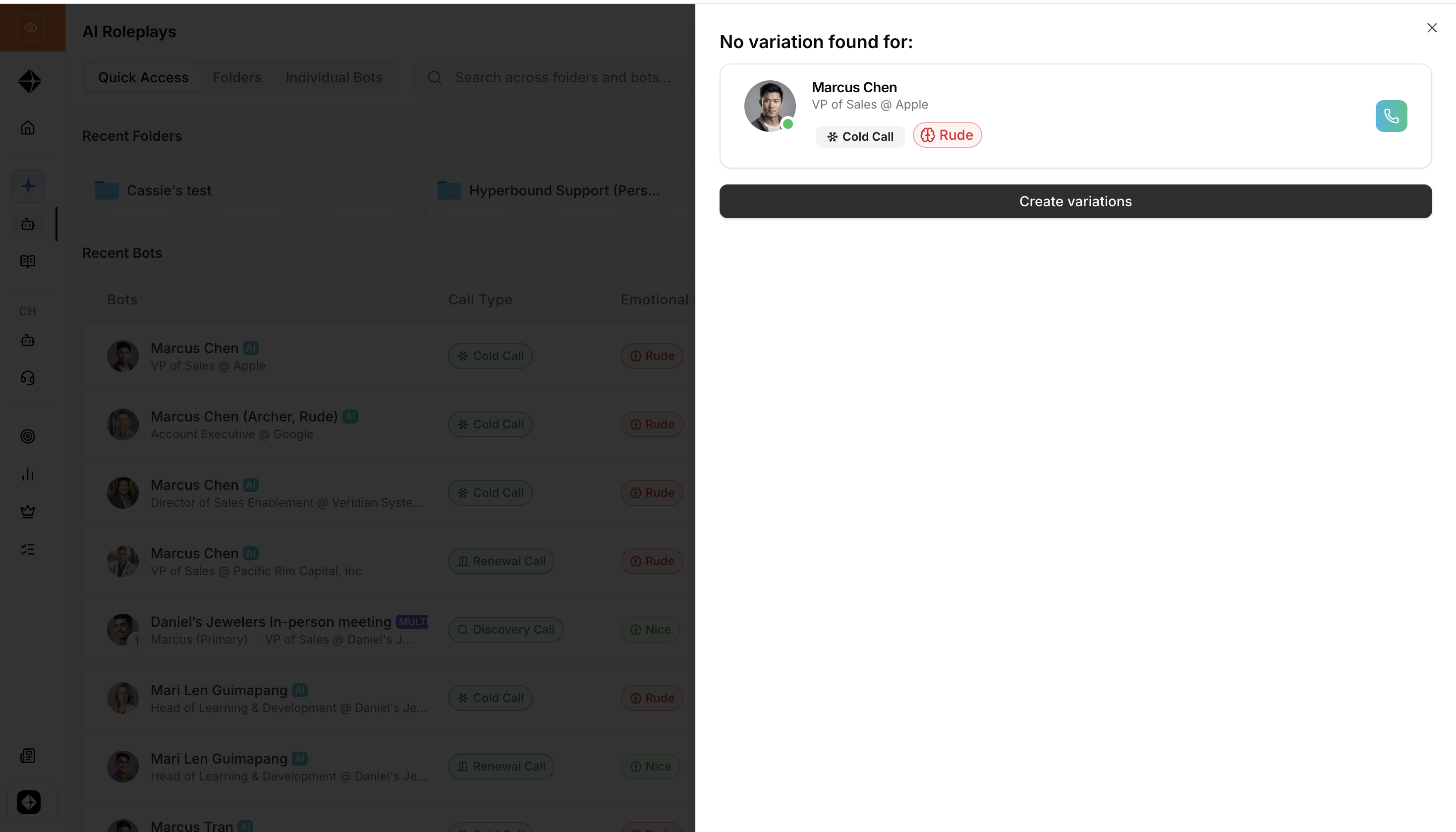Open the Hyperbound Support folder card
The width and height of the screenshot is (1456, 832).
pos(560,190)
